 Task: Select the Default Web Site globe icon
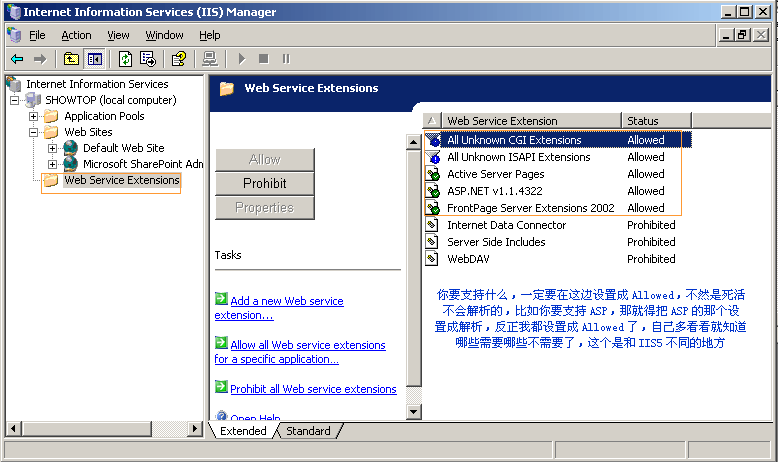[71, 148]
